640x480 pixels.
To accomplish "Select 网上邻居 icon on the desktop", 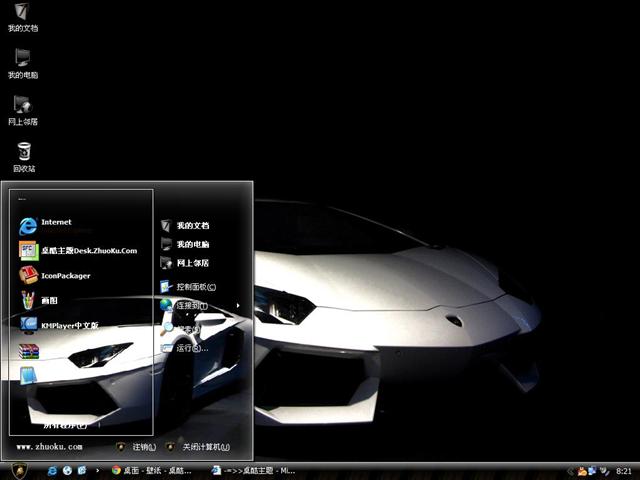I will coord(22,109).
